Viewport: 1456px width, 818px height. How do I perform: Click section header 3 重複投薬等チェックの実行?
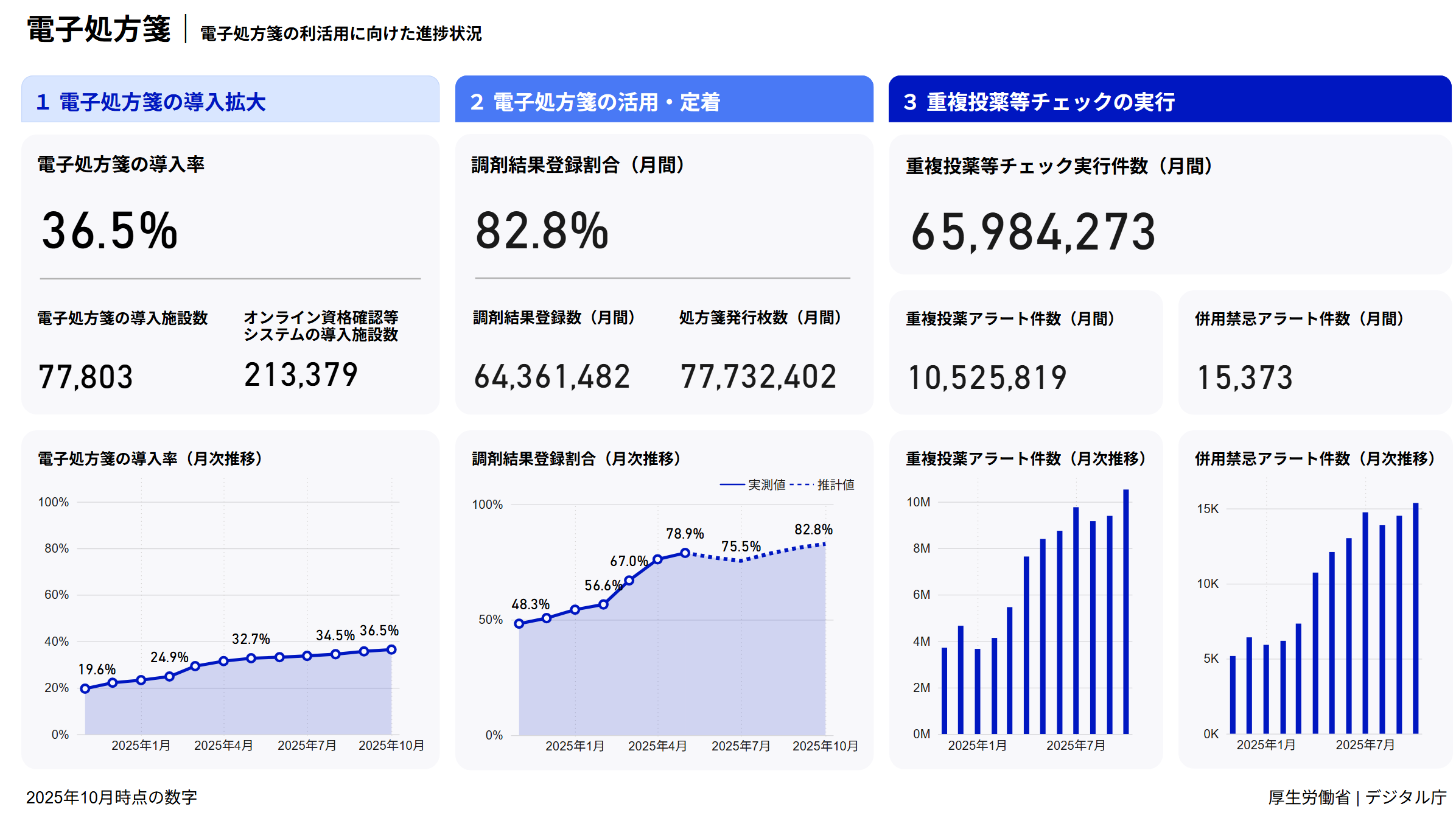[1038, 102]
